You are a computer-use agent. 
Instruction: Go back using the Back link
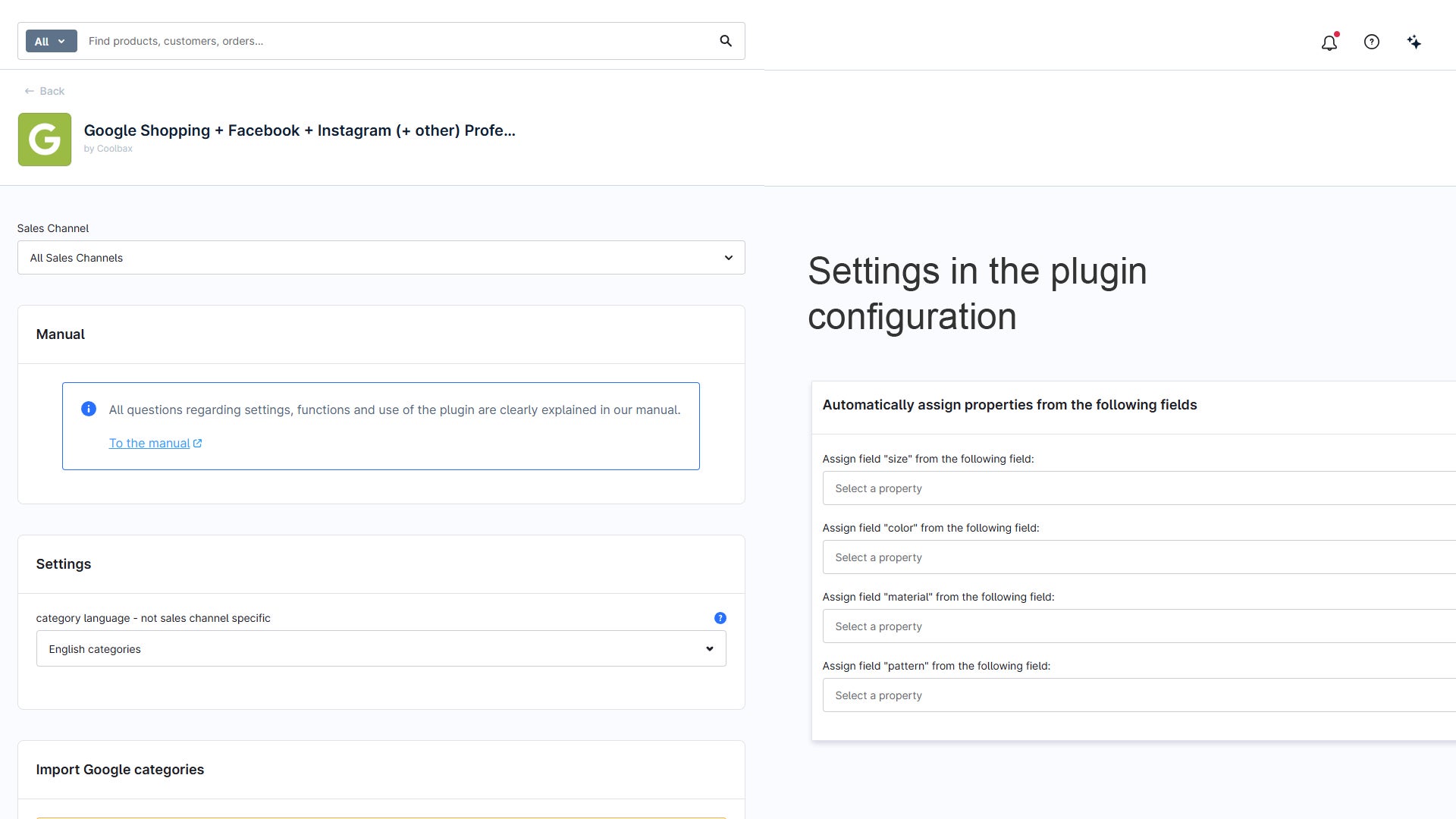(x=45, y=91)
